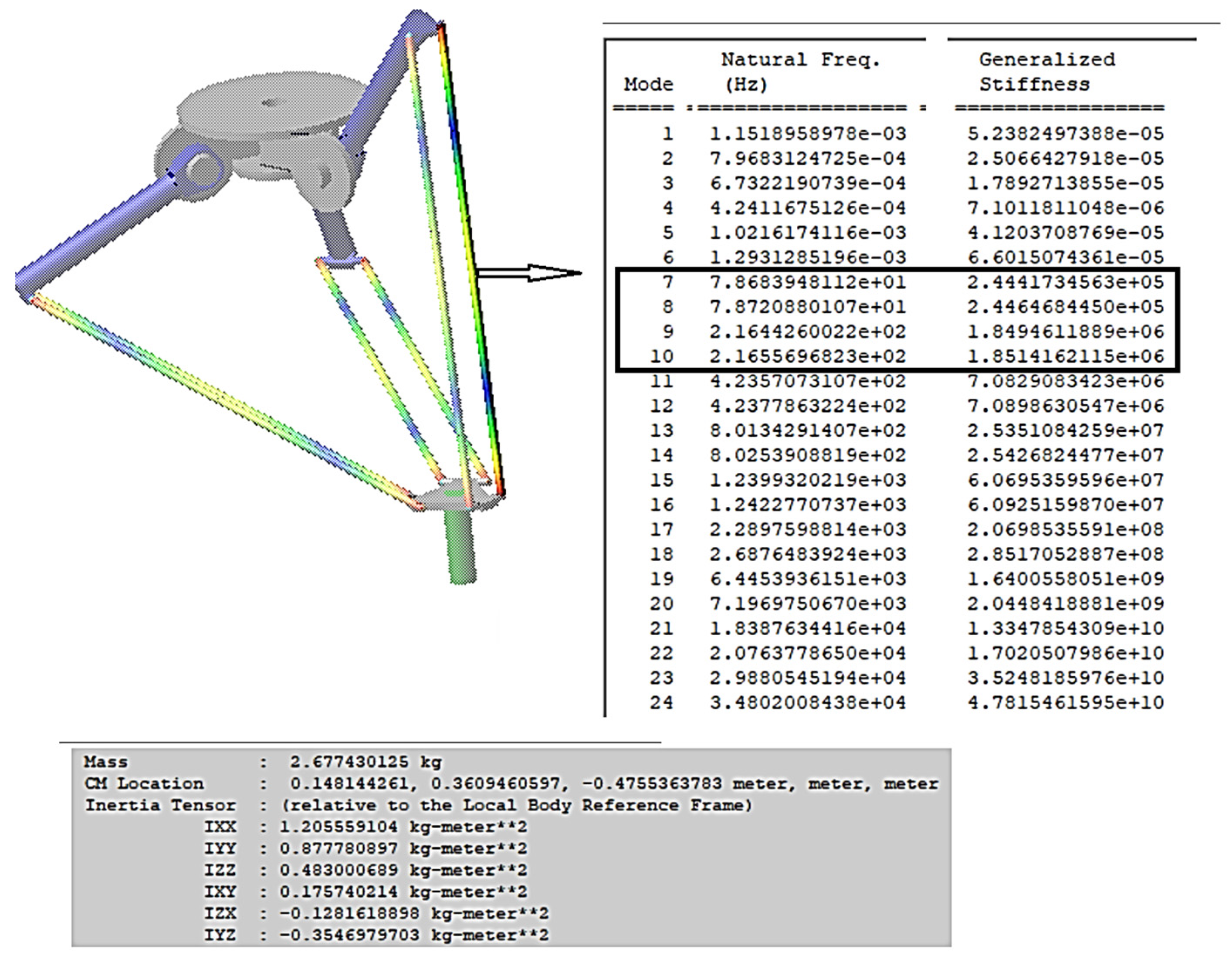Click the Mode 7 natural frequency value

pos(808,282)
